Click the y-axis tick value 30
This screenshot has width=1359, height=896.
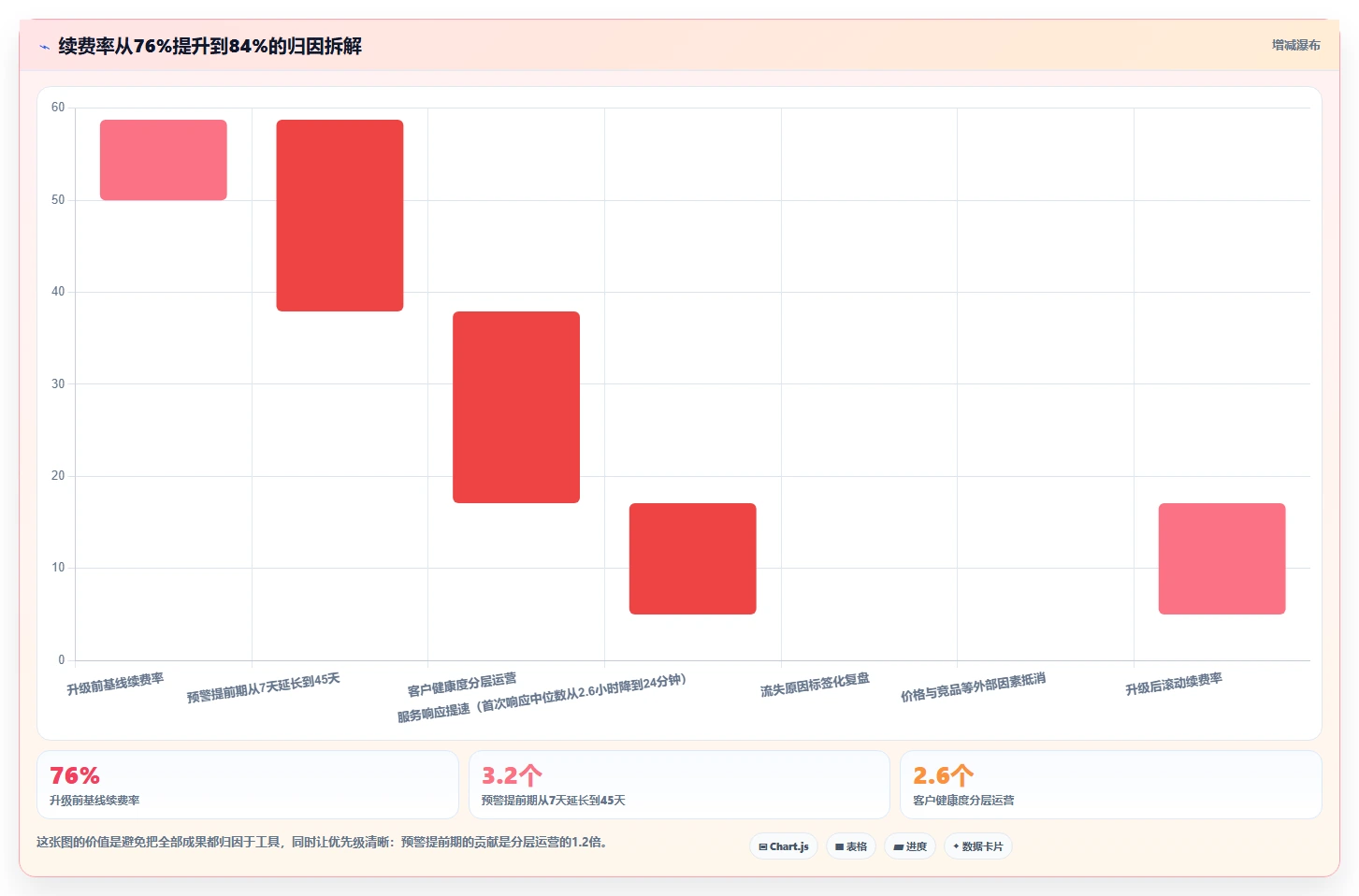(x=58, y=384)
